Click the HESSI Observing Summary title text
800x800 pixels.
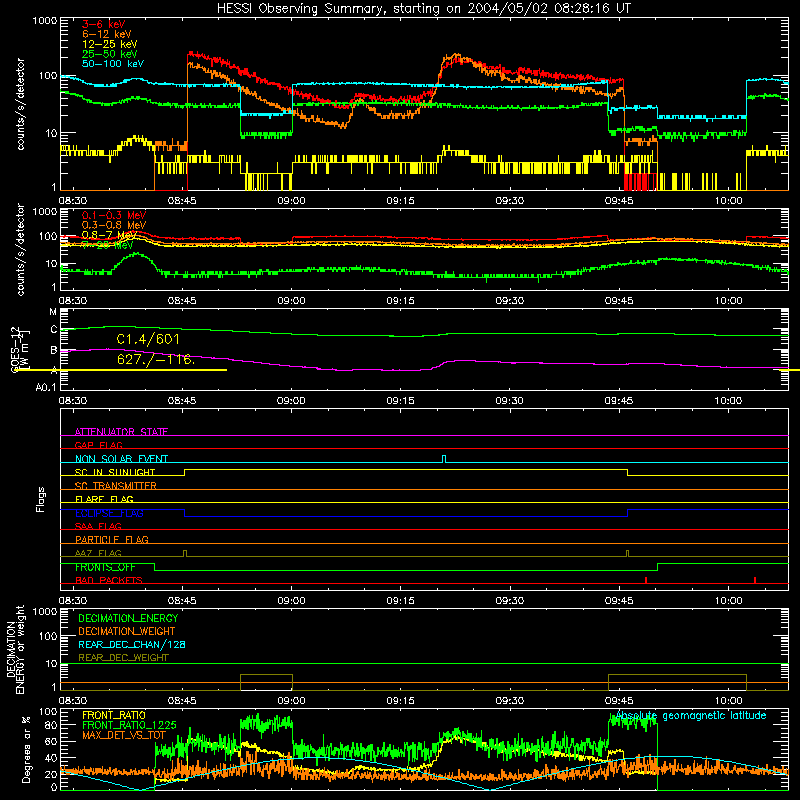pyautogui.click(x=424, y=9)
